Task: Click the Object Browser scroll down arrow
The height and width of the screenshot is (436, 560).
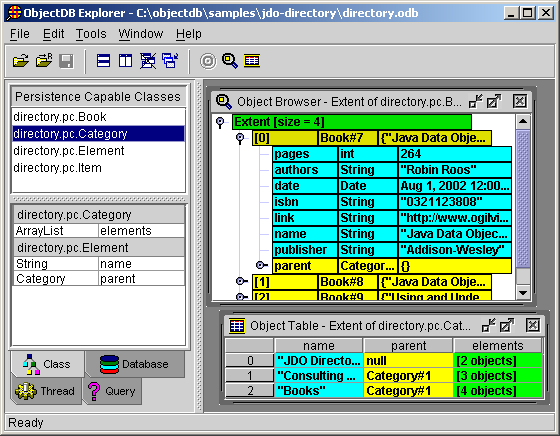Action: click(523, 293)
